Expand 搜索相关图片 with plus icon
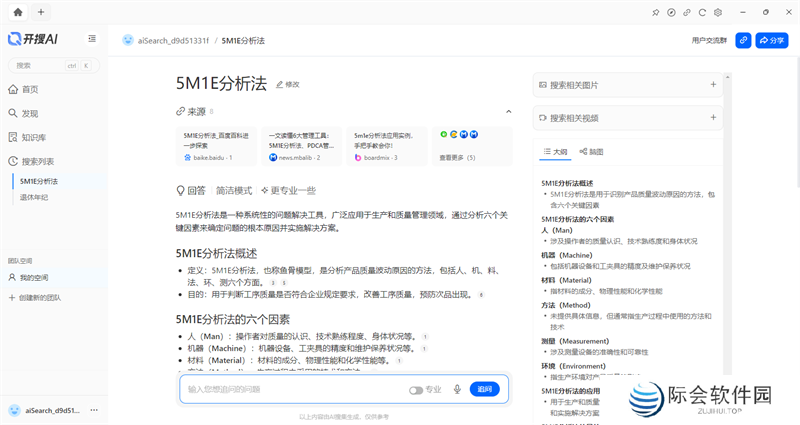Screen dimensions: 800x425 [x=713, y=85]
